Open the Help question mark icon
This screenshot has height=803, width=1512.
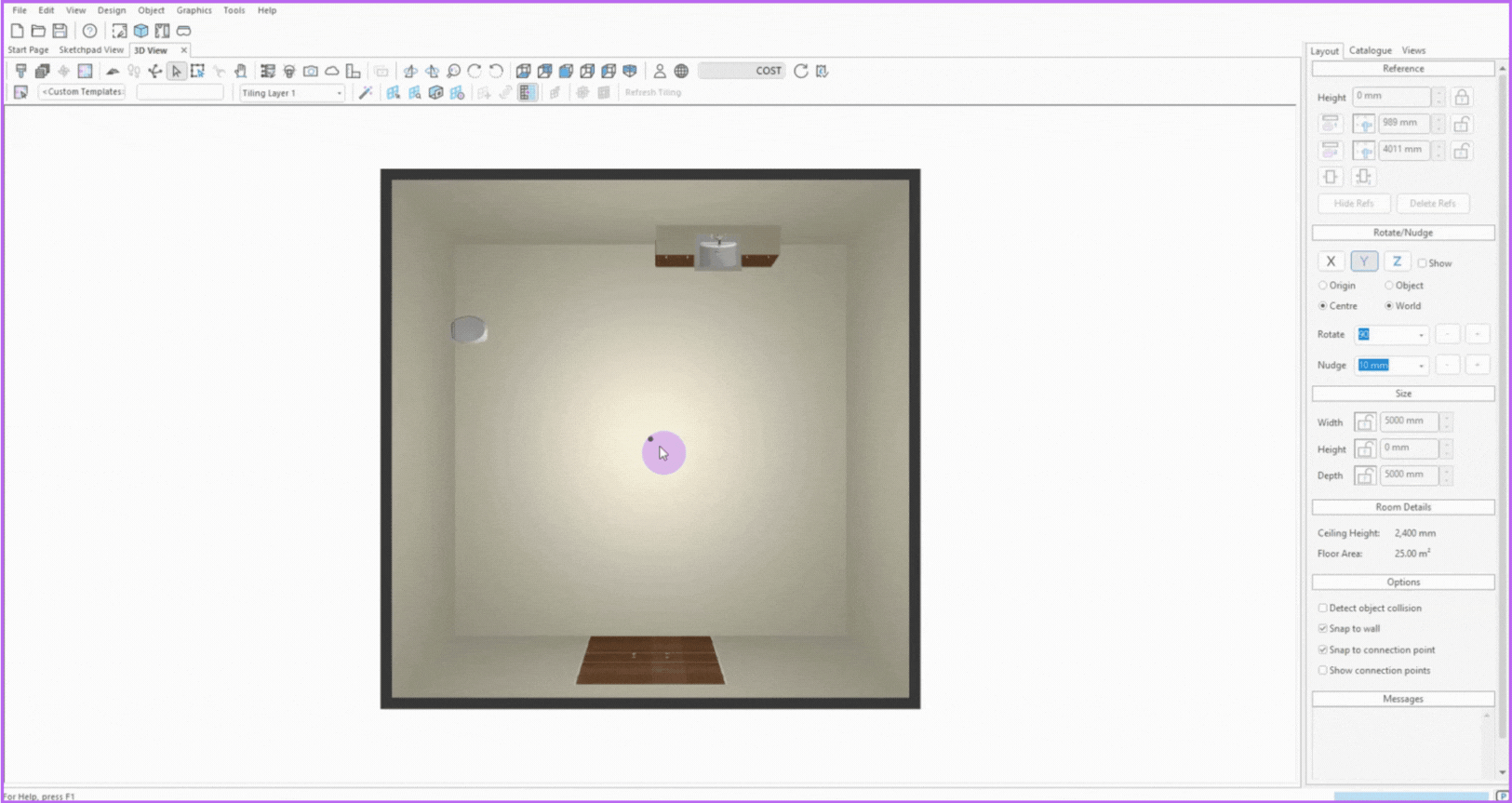89,31
